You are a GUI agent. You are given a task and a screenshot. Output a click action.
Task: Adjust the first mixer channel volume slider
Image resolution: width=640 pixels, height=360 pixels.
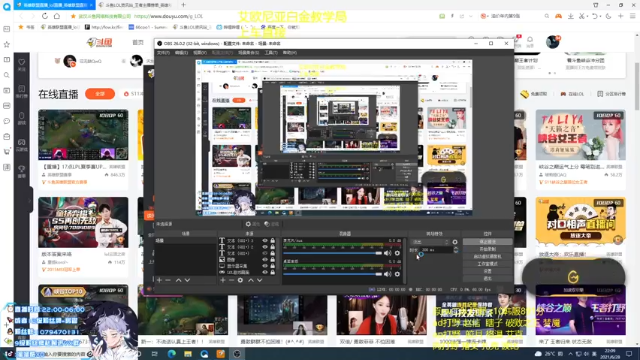333,253
